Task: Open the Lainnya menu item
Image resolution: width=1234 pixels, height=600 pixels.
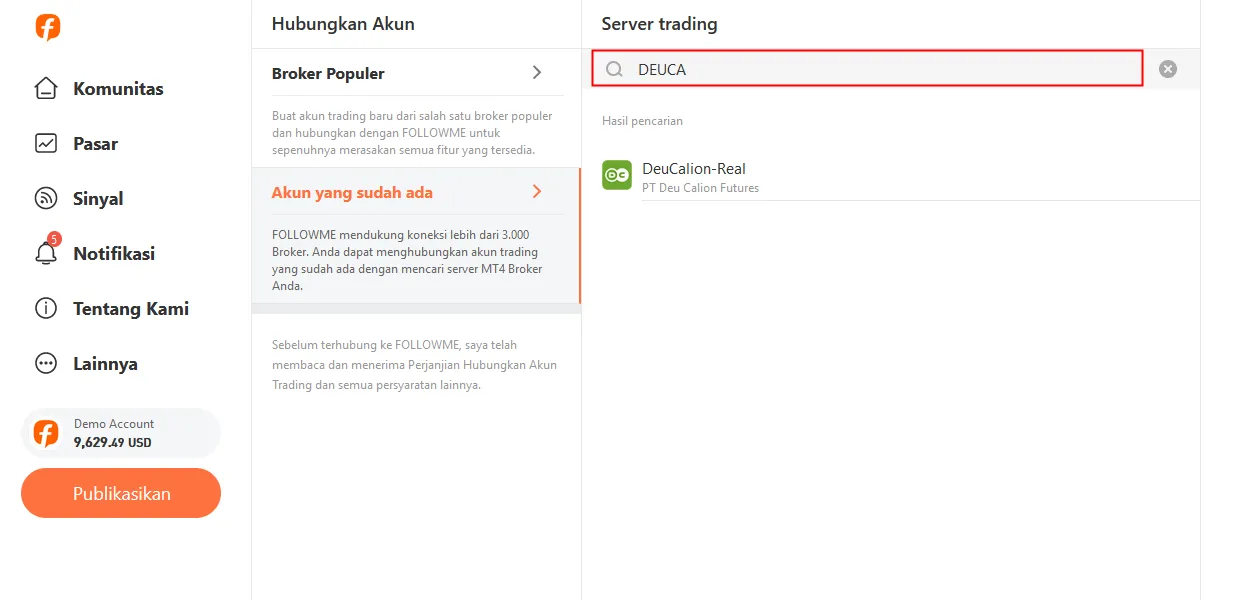Action: click(105, 363)
